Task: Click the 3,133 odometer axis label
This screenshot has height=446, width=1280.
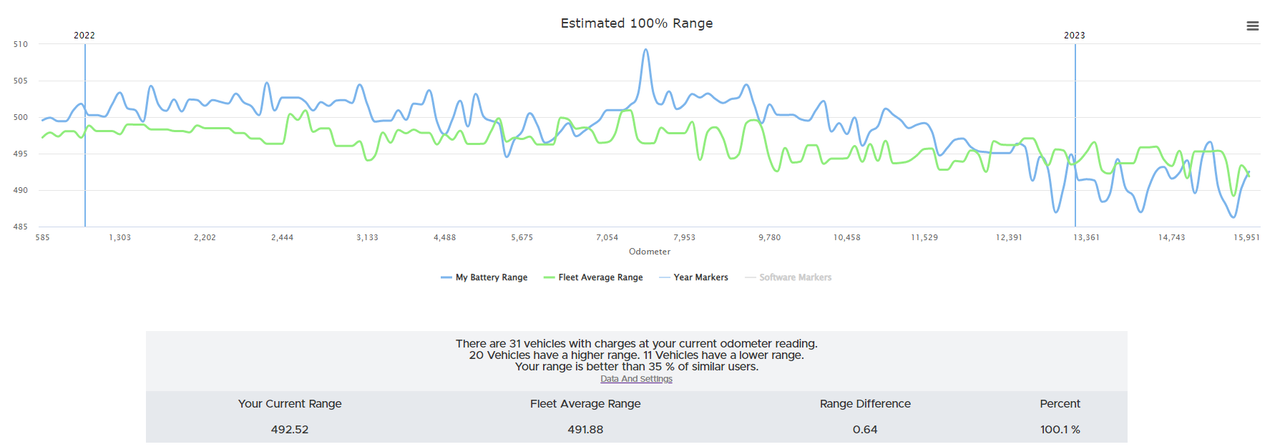Action: tap(367, 238)
